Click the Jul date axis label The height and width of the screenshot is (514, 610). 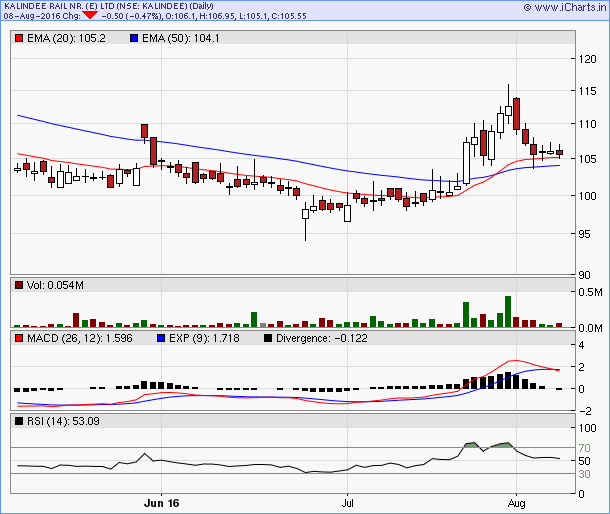[x=347, y=503]
